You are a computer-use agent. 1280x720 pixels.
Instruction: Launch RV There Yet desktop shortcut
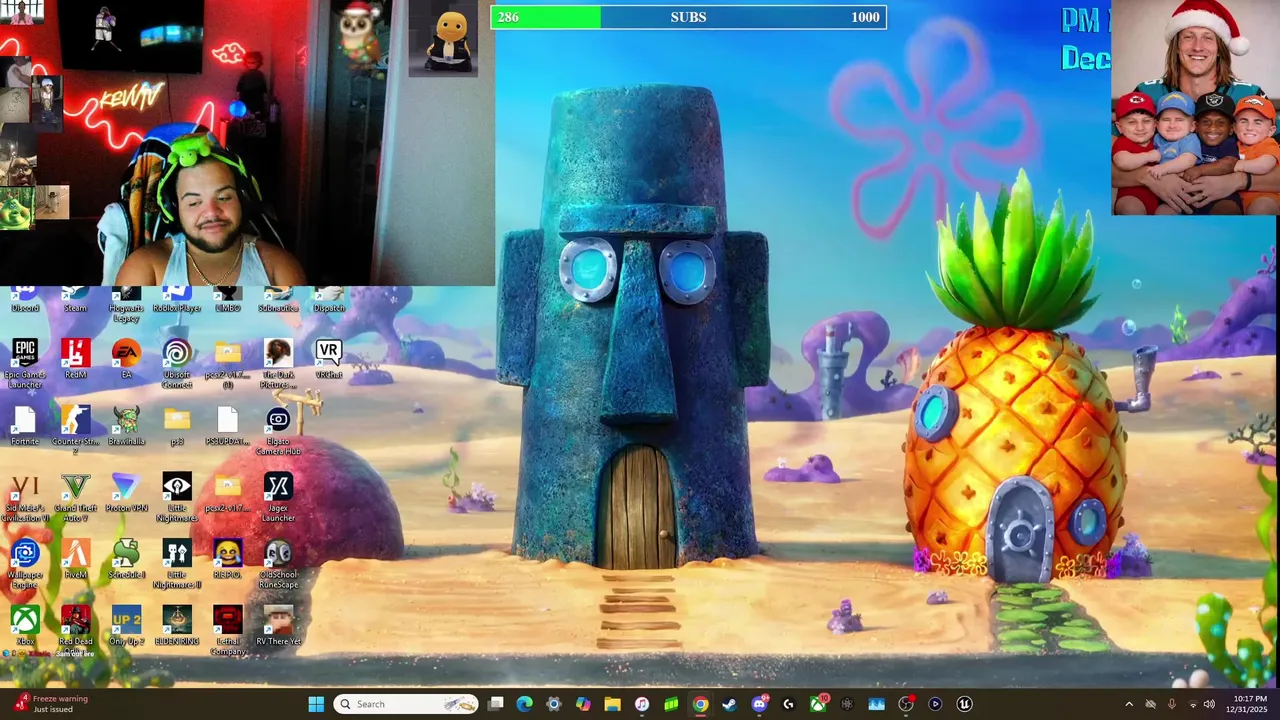pyautogui.click(x=278, y=626)
